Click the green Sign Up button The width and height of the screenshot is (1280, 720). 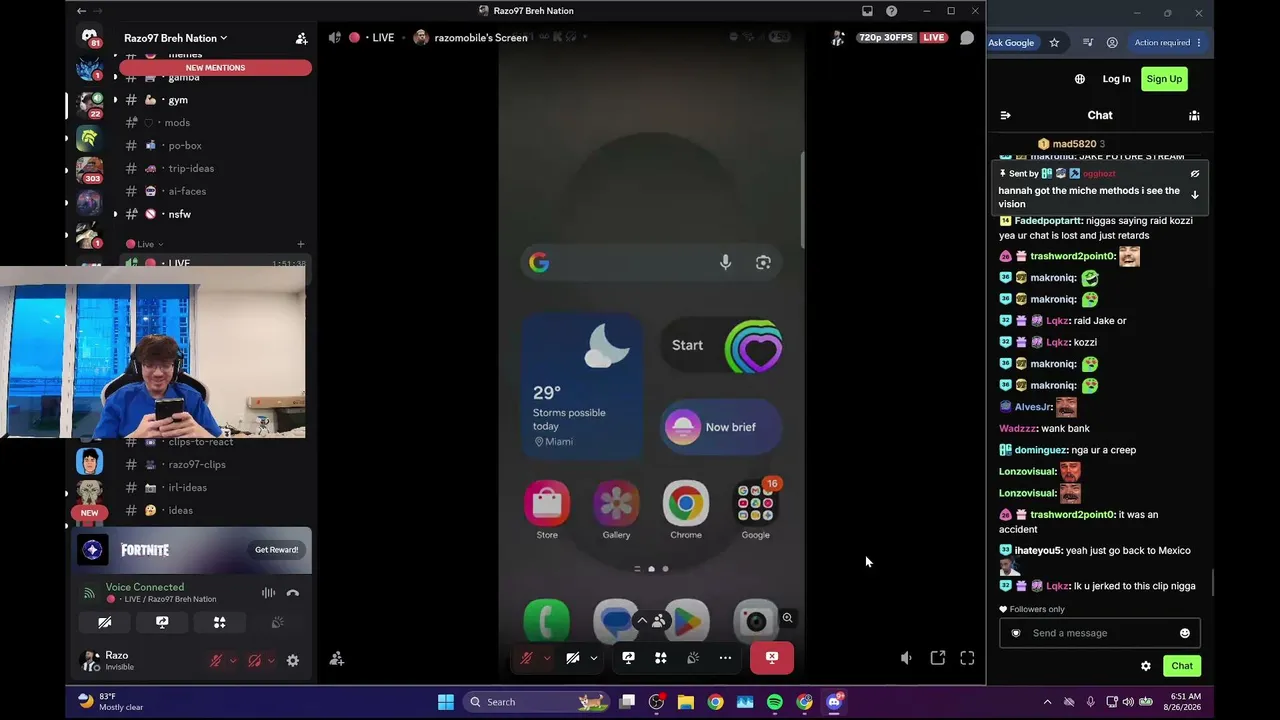tap(1164, 79)
